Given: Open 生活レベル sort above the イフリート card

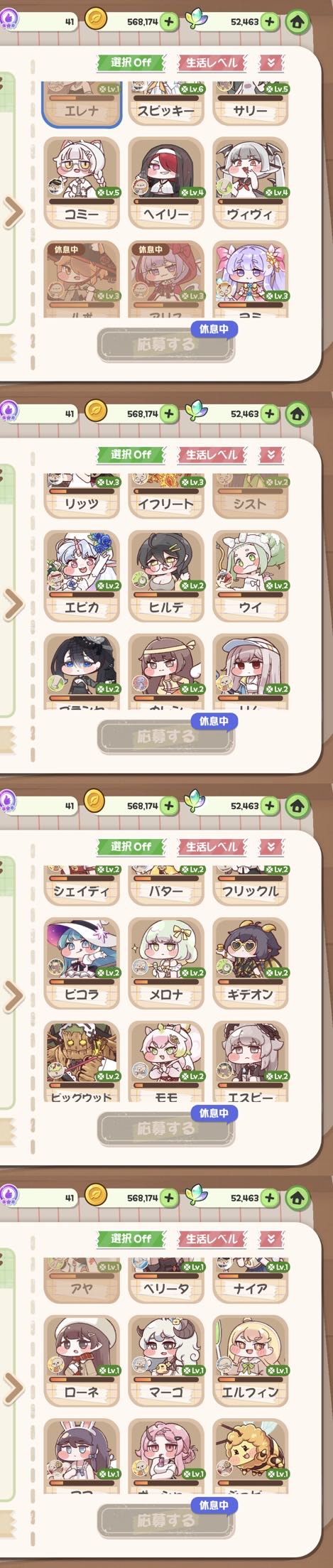Looking at the screenshot, I should tap(211, 454).
